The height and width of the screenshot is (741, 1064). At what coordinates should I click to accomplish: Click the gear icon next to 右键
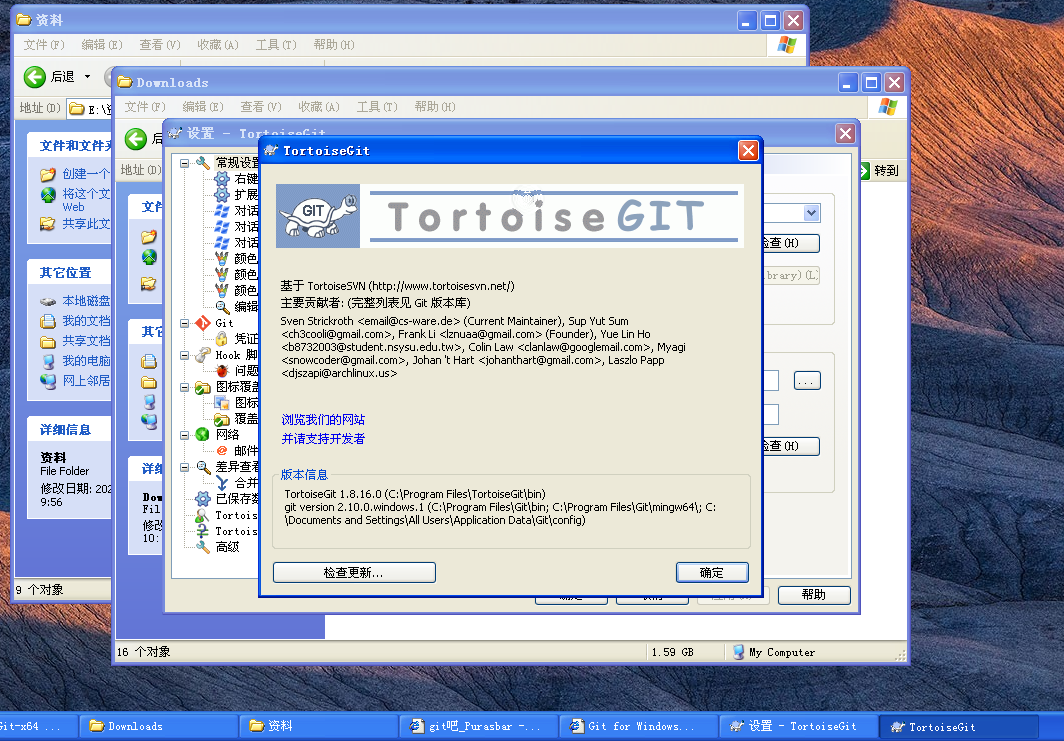pyautogui.click(x=221, y=179)
